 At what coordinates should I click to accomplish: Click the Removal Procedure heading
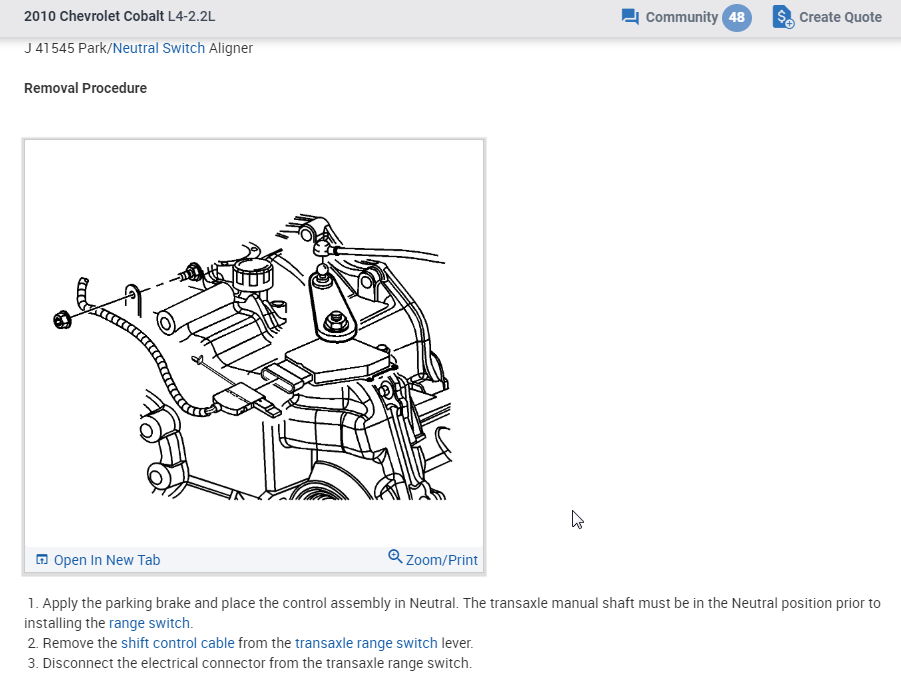pyautogui.click(x=85, y=88)
